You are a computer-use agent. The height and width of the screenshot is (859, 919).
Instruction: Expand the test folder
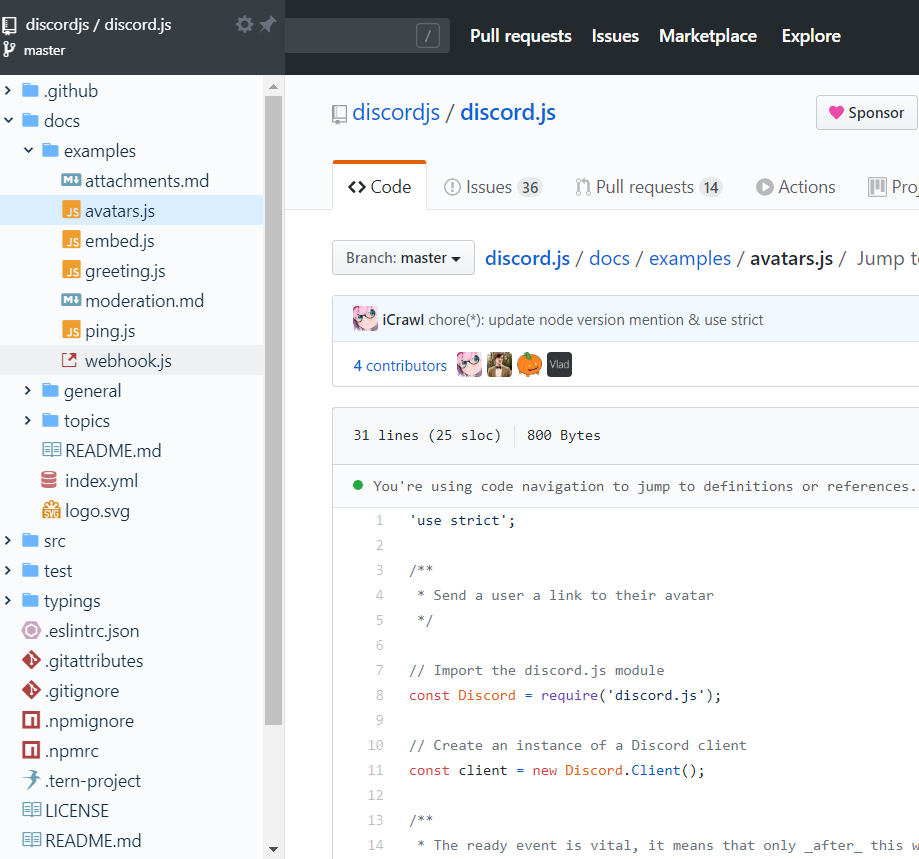(8, 570)
